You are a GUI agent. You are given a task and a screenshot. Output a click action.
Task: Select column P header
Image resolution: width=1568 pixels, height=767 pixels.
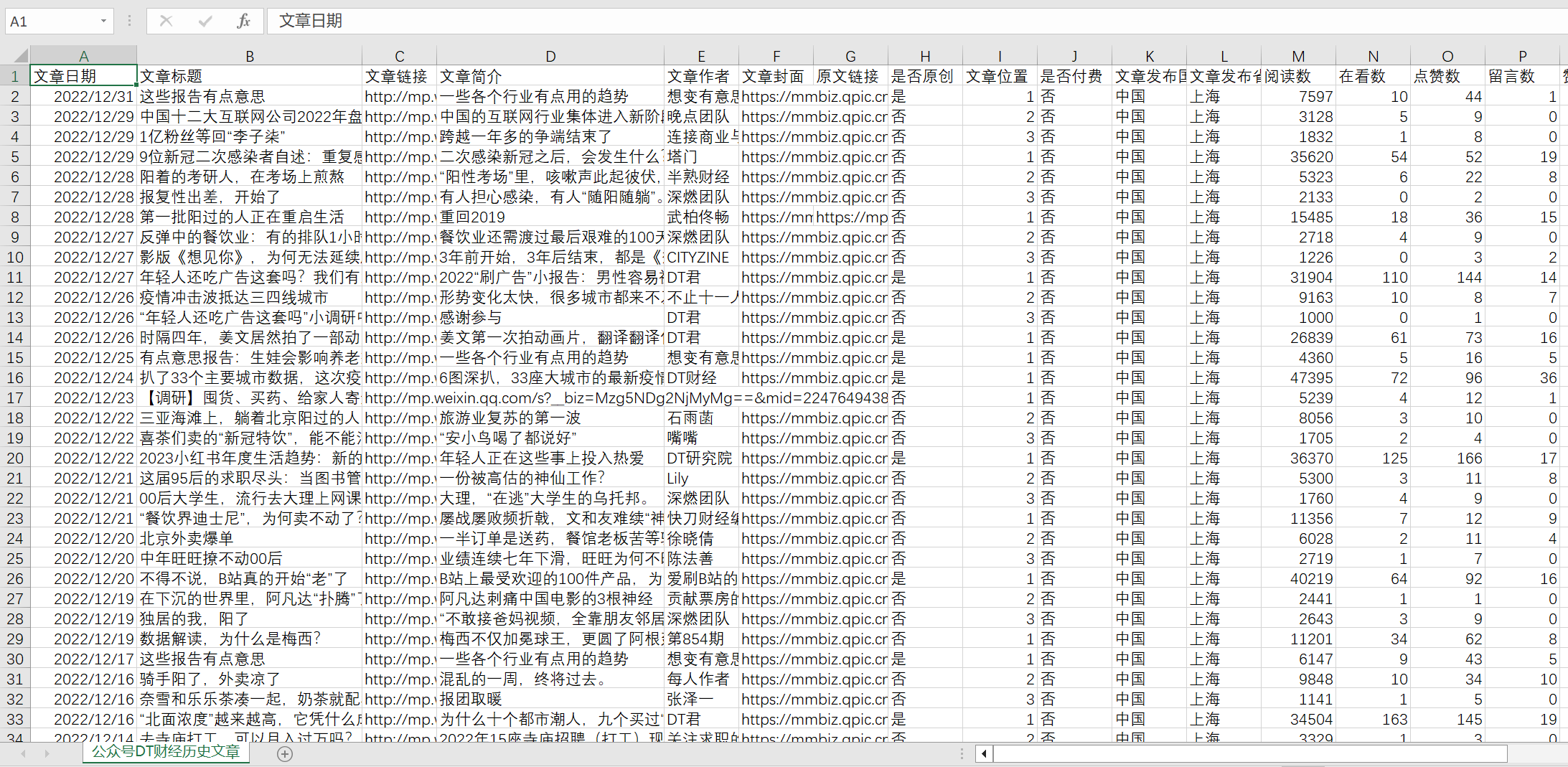(1522, 56)
